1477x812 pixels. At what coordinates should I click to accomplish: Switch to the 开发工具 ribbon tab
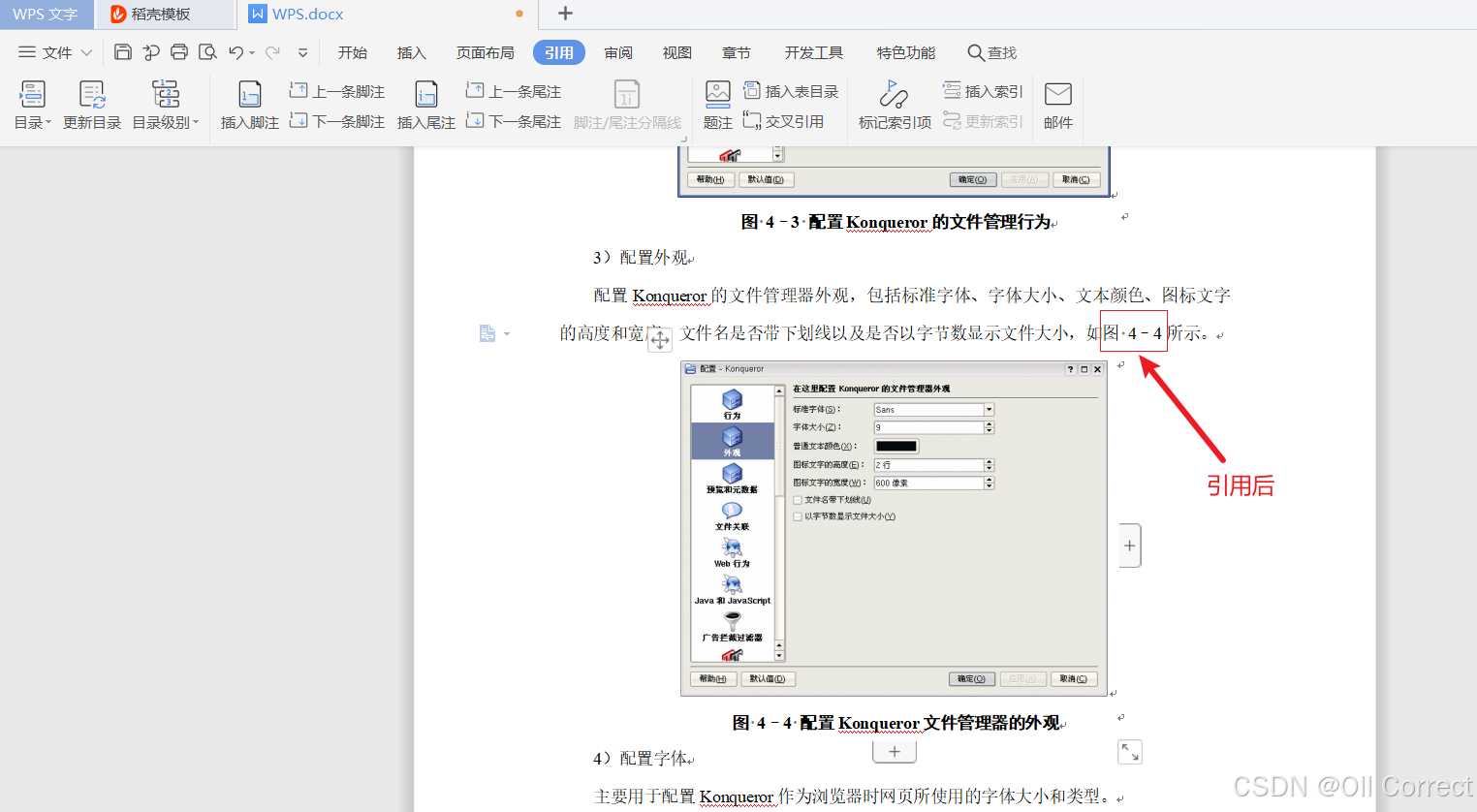click(x=814, y=52)
